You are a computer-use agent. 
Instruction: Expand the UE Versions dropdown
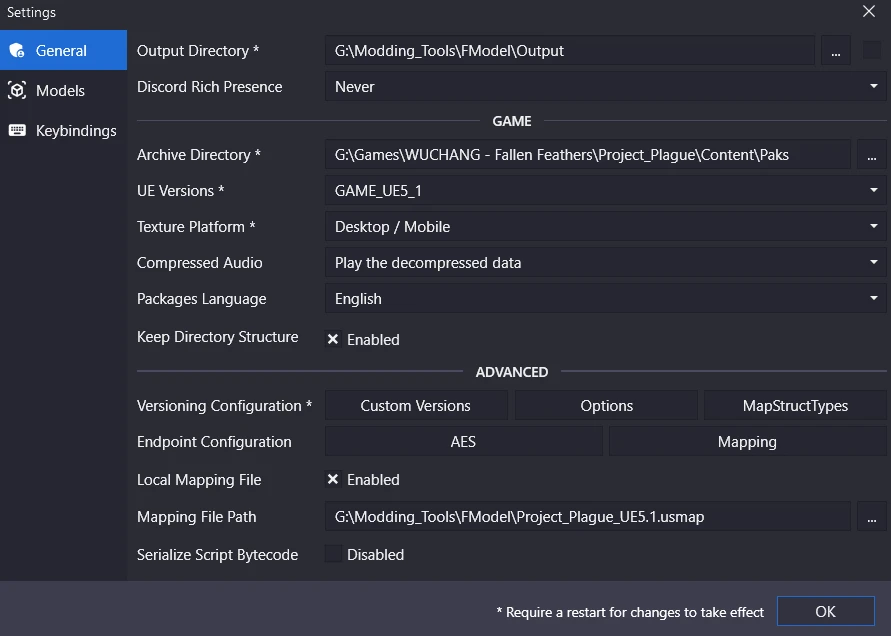coord(604,191)
